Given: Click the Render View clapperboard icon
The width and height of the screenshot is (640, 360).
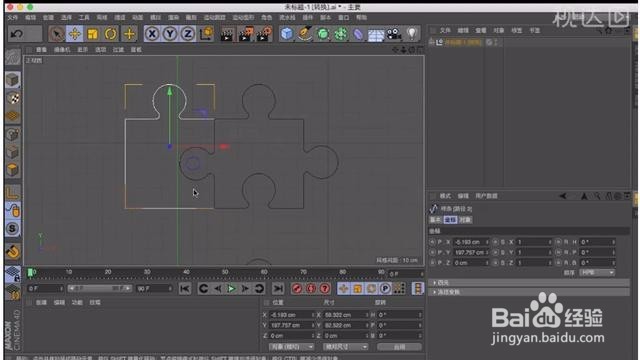Looking at the screenshot, I should [227, 34].
